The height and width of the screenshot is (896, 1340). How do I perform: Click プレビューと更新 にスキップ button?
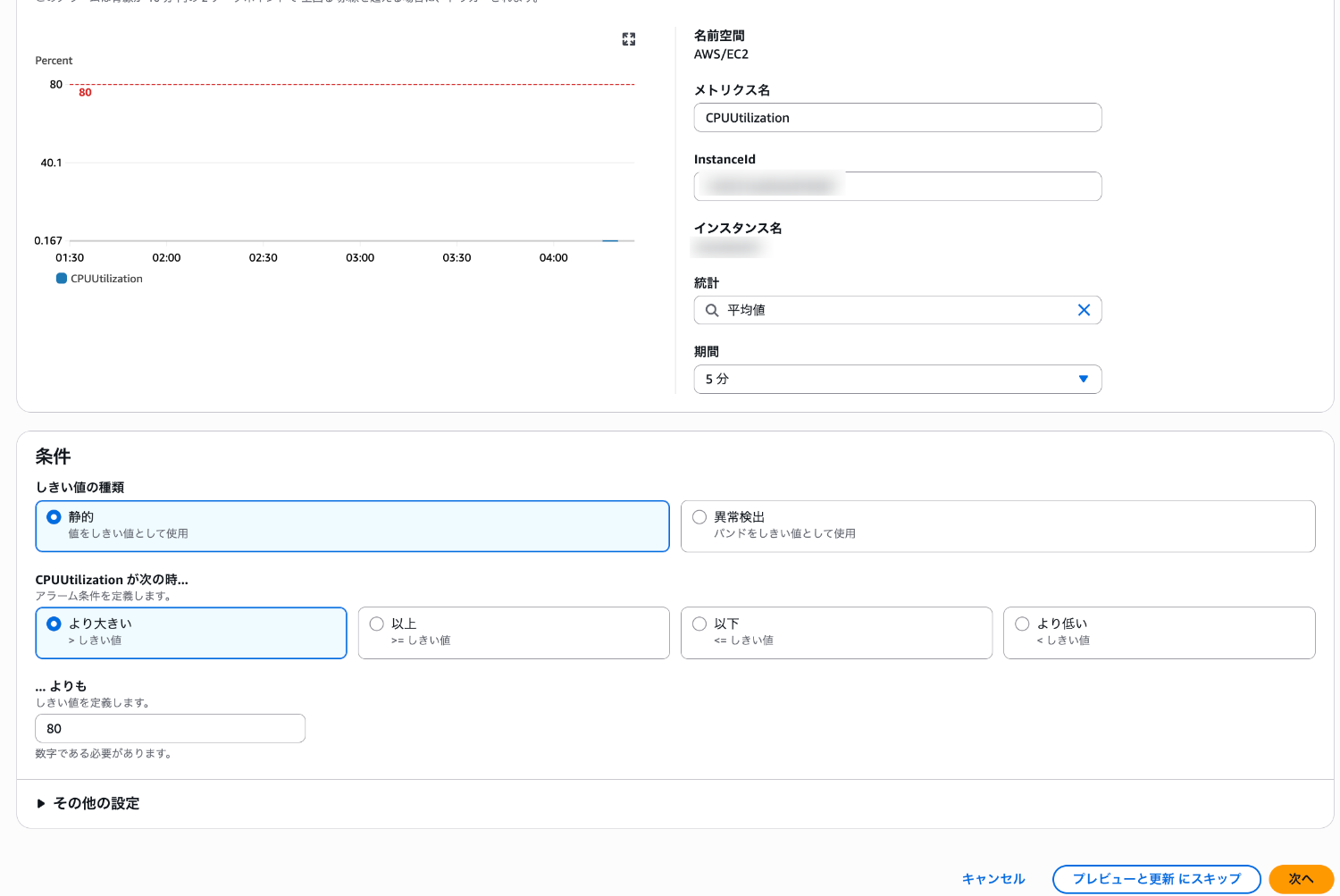1156,879
